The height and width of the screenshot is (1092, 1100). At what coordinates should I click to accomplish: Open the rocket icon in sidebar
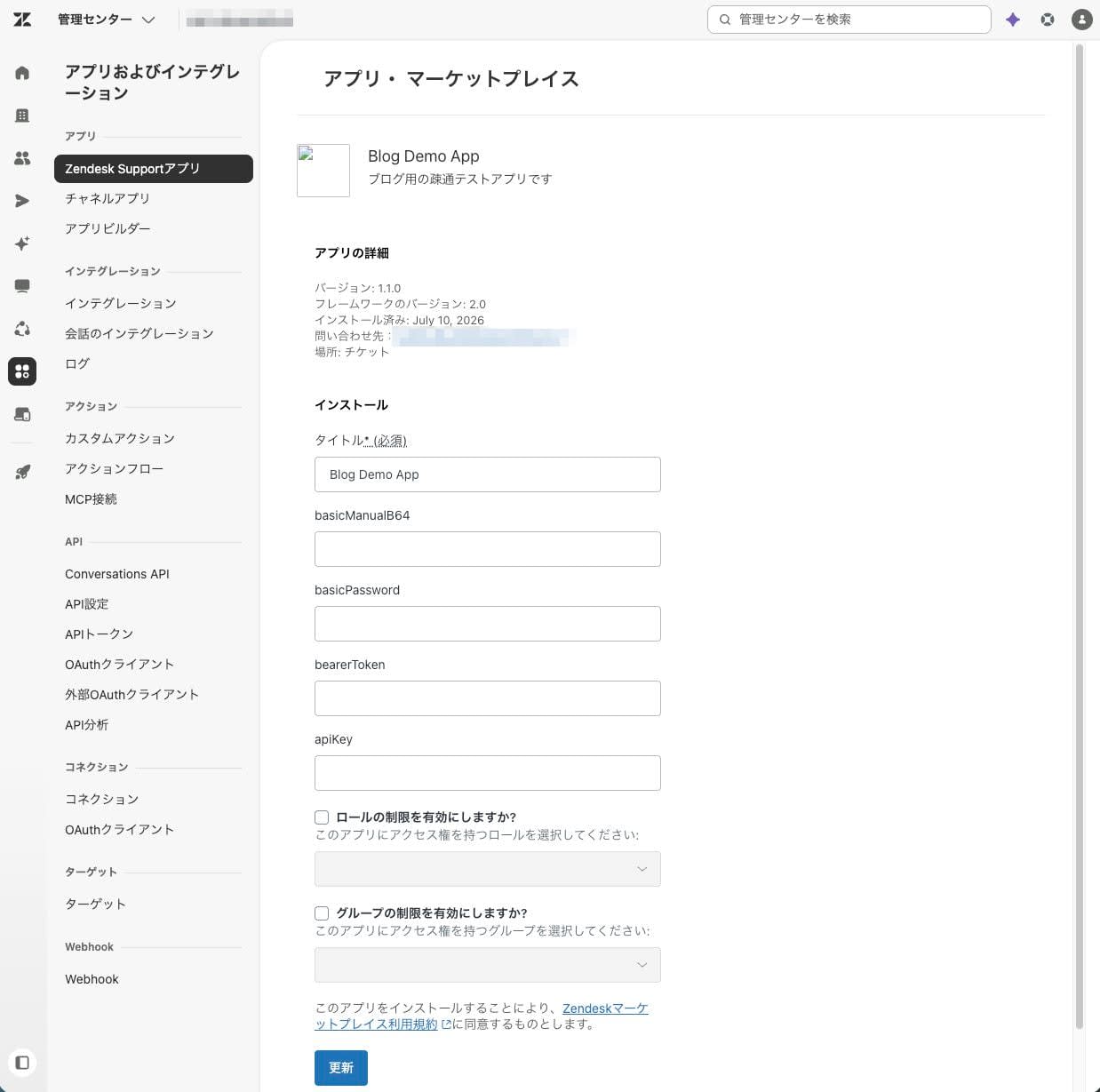[x=22, y=472]
